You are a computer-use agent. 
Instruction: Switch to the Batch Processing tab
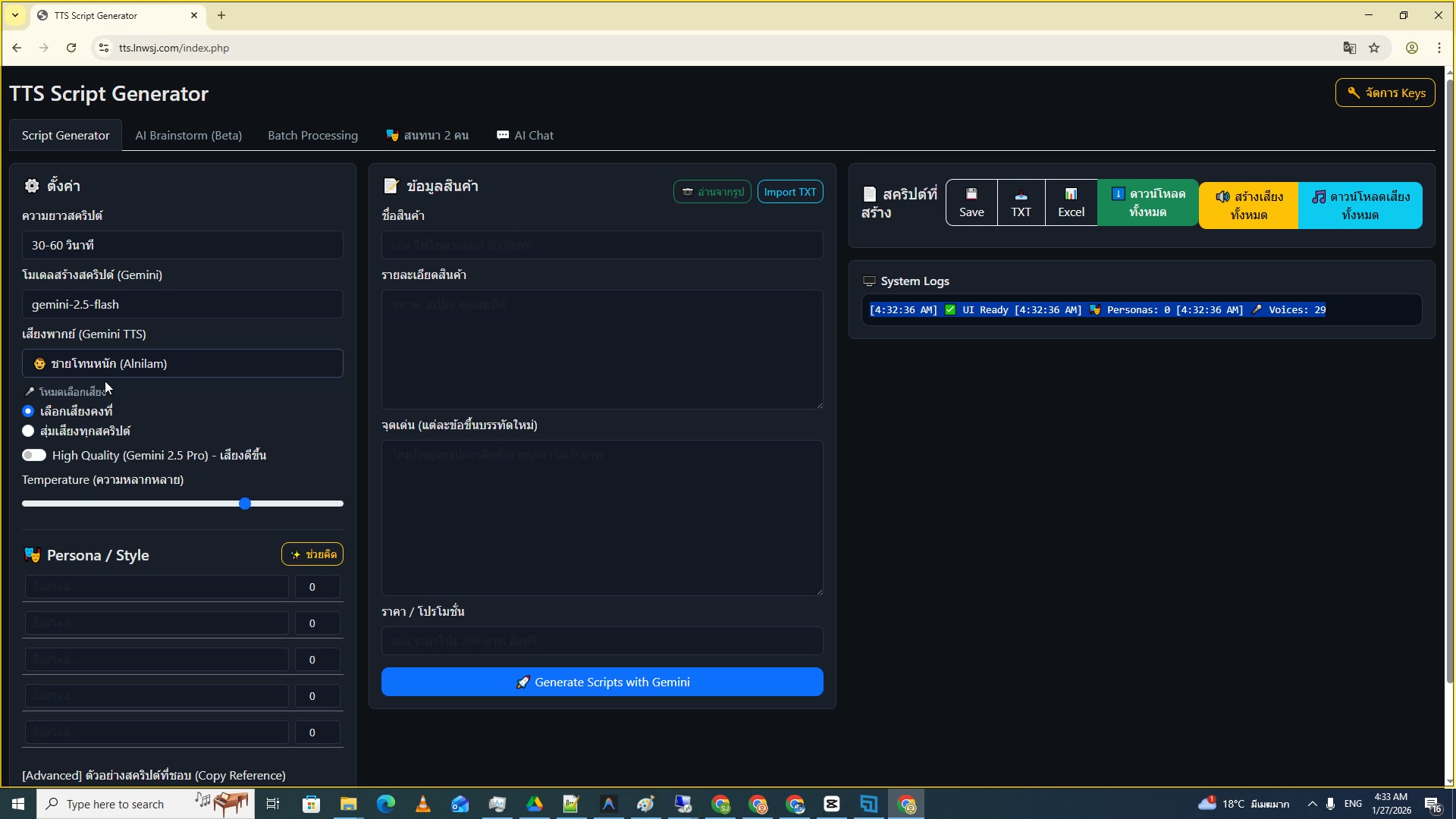pos(312,135)
